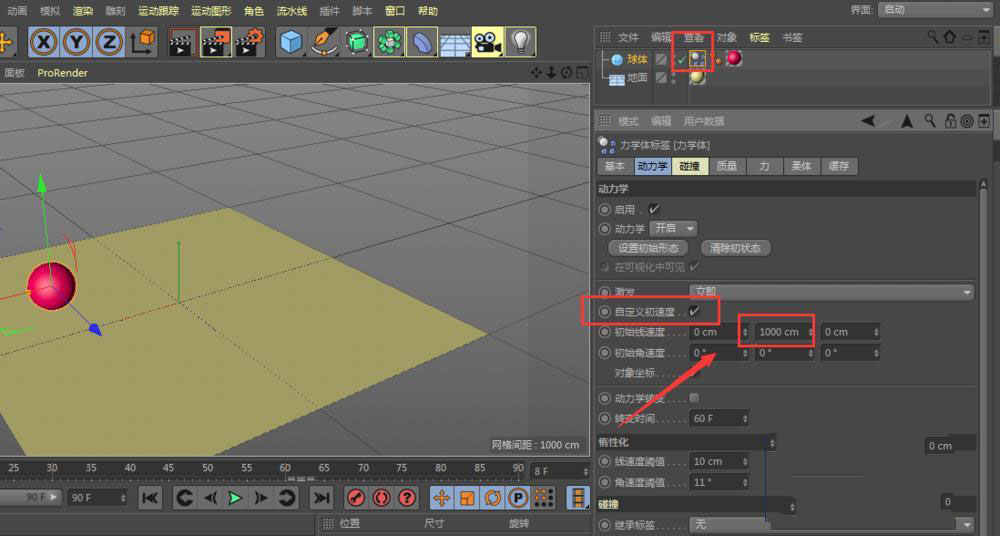Add a cube primitive from the toolbar

pyautogui.click(x=291, y=42)
